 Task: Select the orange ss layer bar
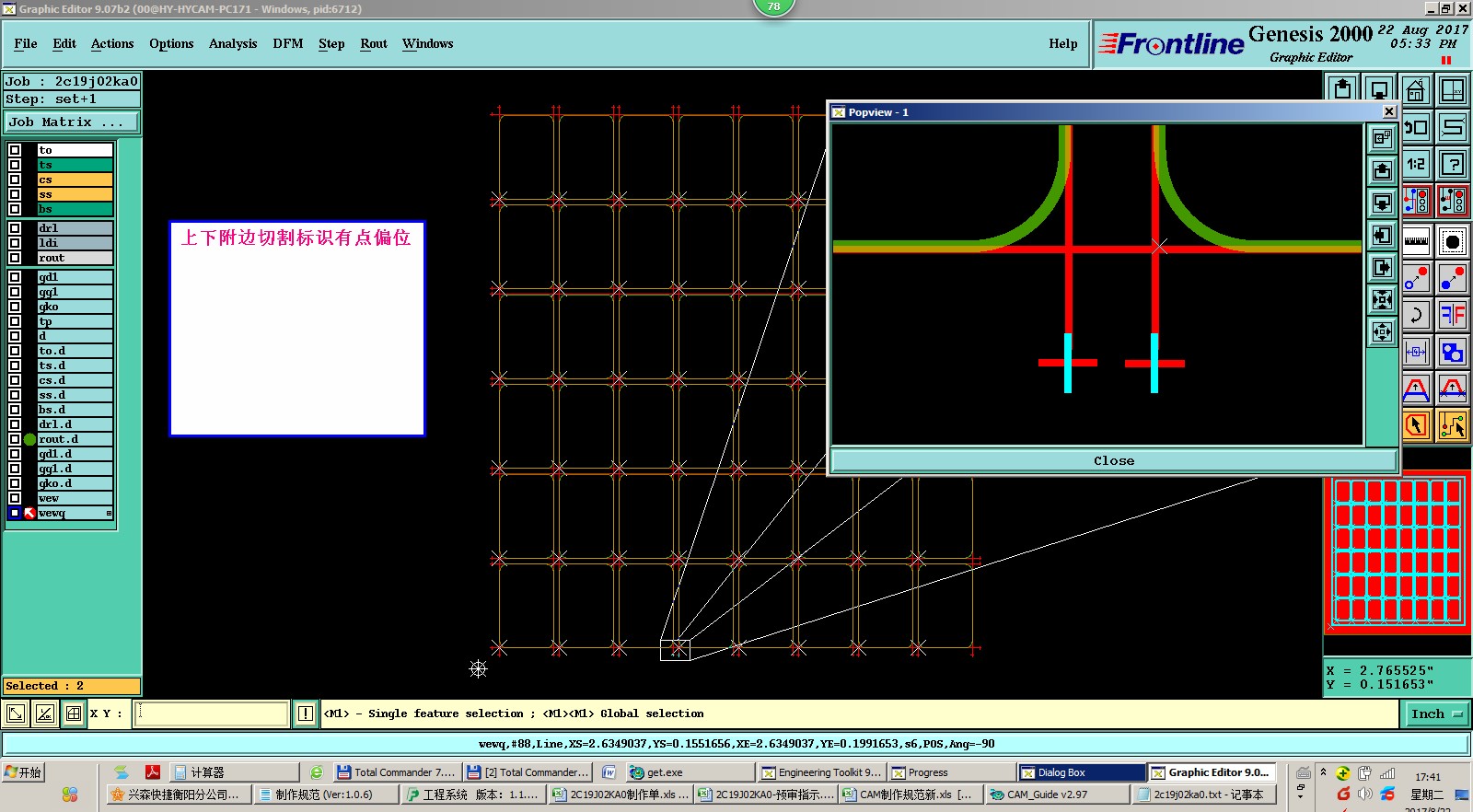(75, 194)
